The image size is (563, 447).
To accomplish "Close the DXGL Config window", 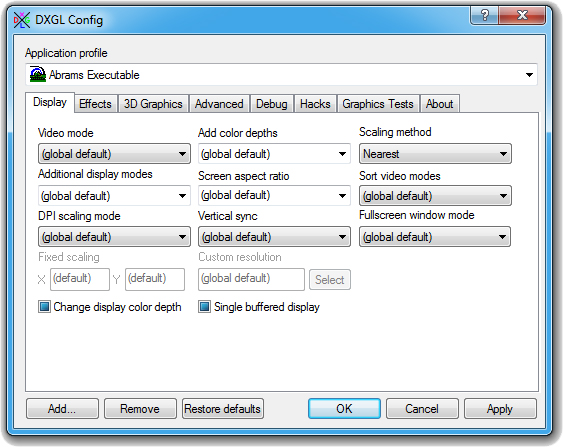I will point(522,15).
